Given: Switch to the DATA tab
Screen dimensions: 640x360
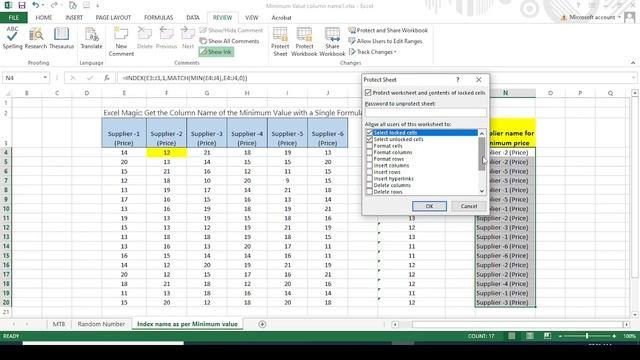Looking at the screenshot, I should 193,18.
